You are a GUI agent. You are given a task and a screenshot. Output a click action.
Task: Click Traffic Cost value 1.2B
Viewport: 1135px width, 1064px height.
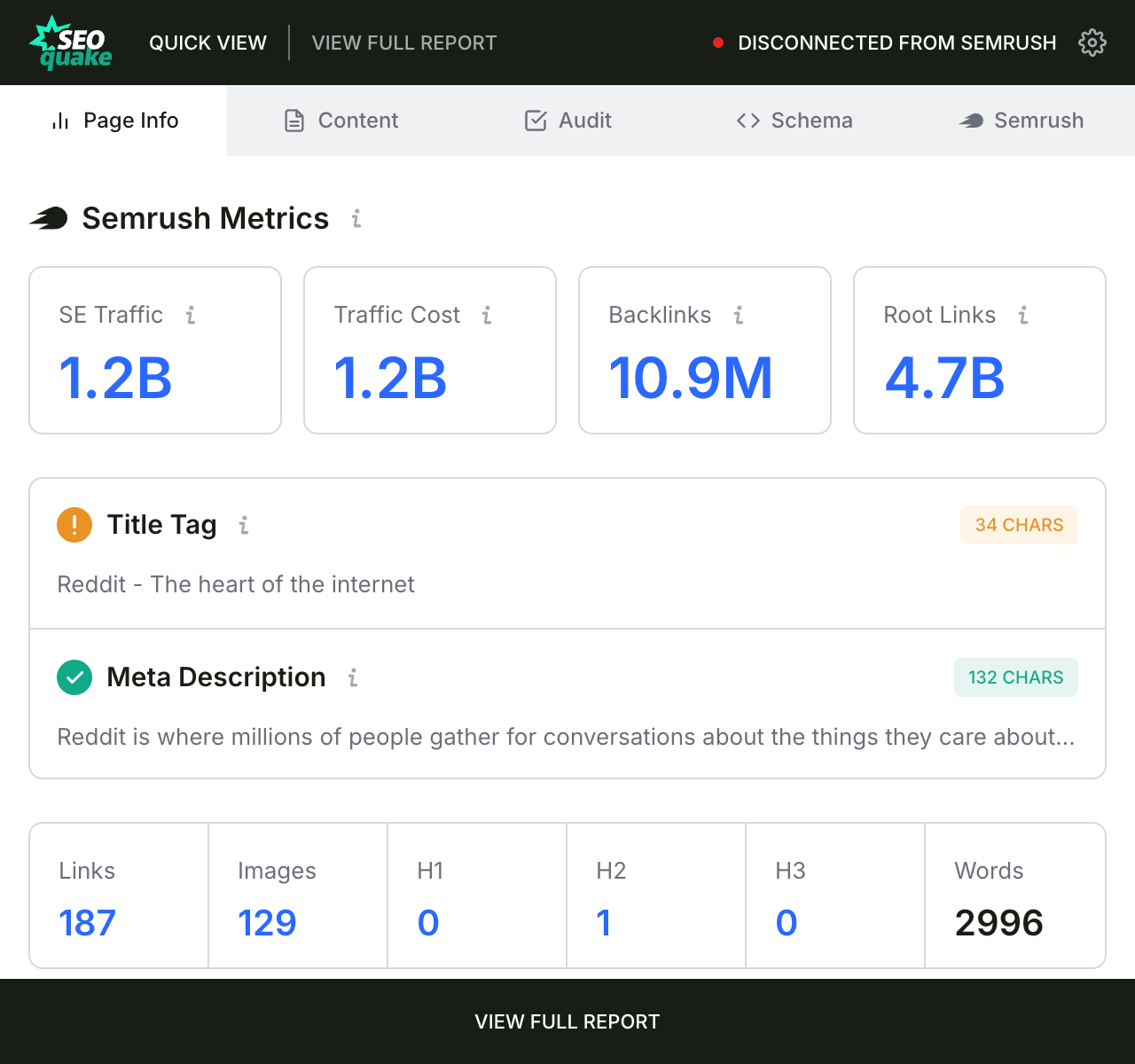pyautogui.click(x=390, y=378)
